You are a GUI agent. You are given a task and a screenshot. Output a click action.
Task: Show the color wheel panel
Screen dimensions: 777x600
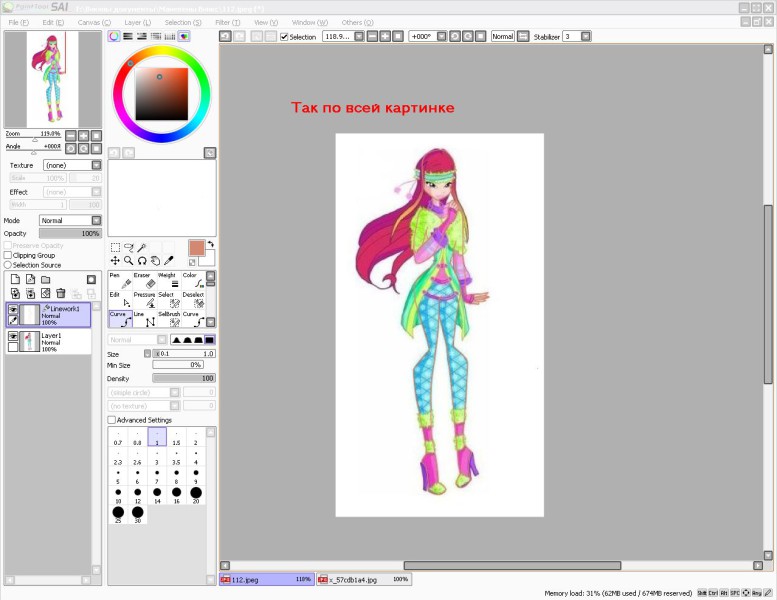[x=114, y=36]
